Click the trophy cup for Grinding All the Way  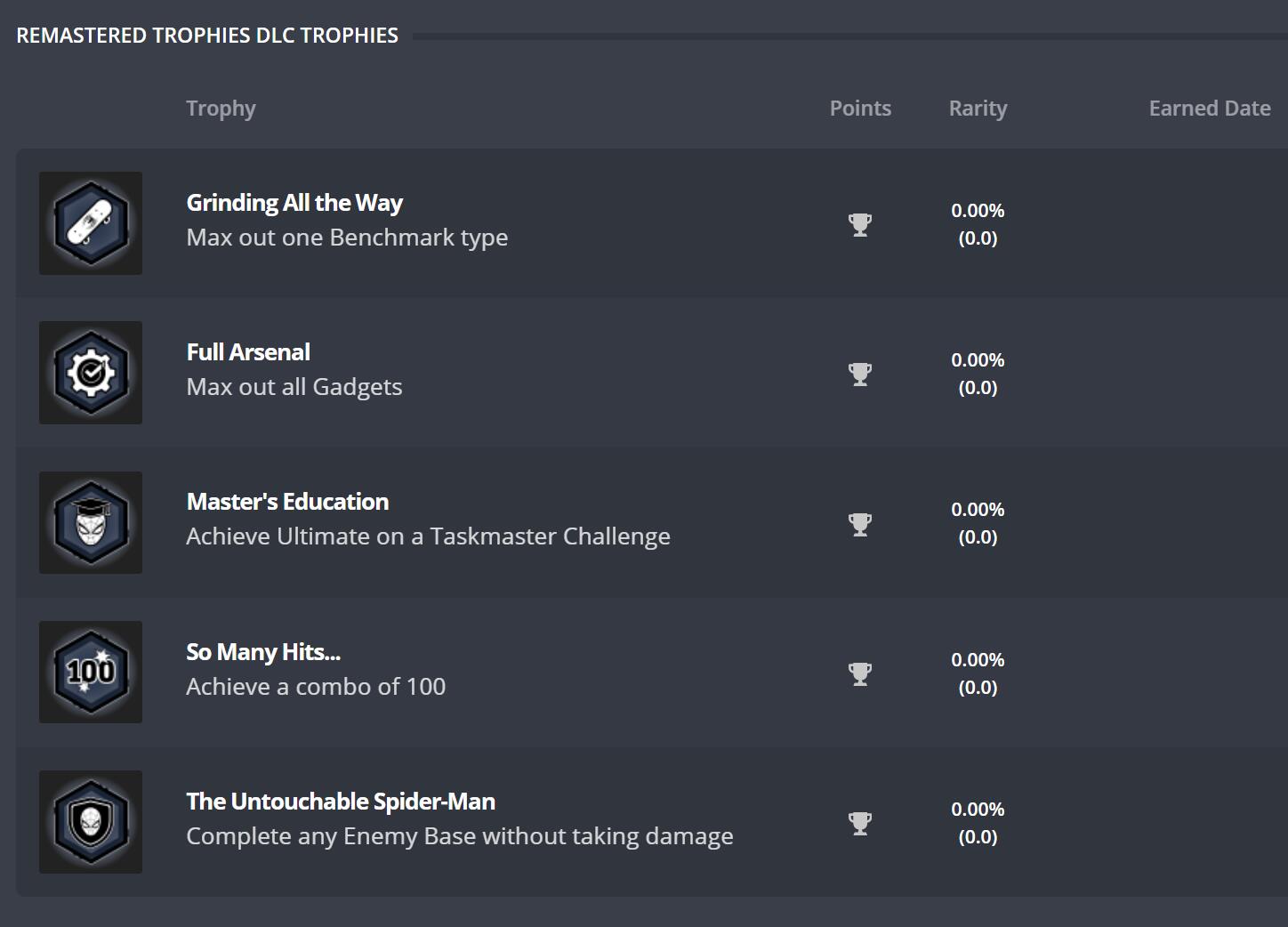(860, 224)
